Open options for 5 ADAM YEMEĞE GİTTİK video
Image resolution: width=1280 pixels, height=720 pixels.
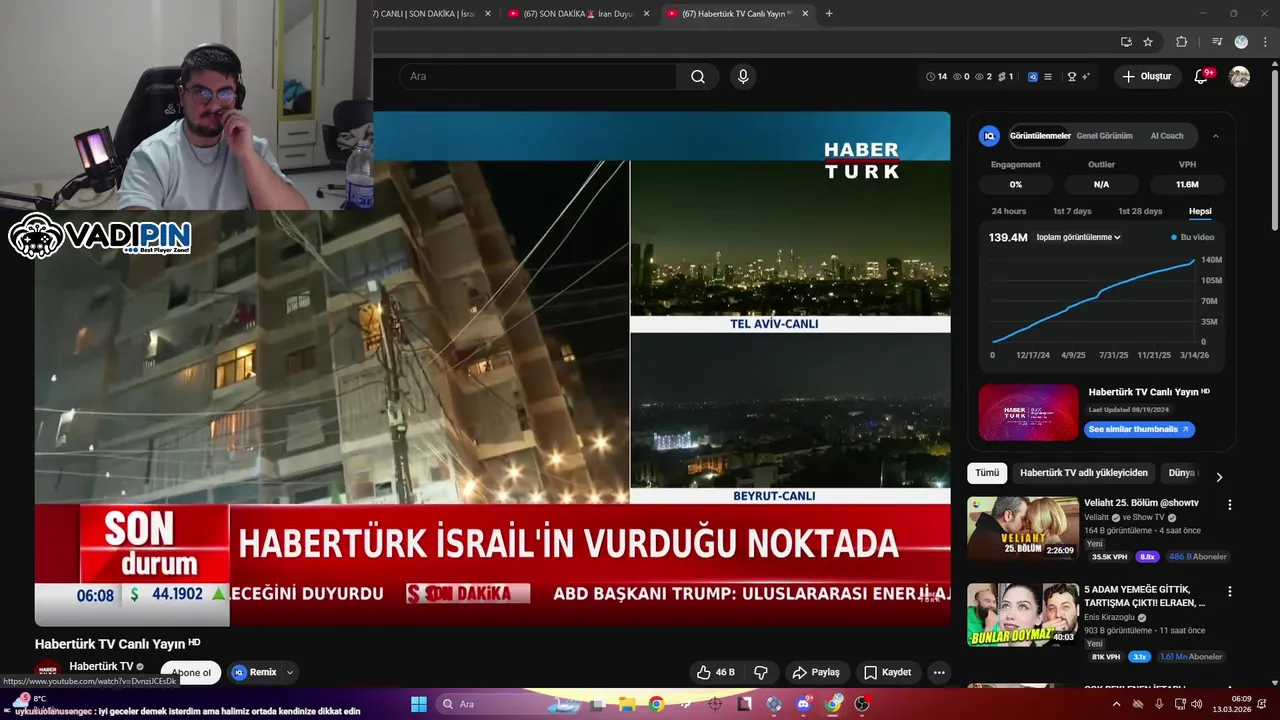pyautogui.click(x=1230, y=592)
